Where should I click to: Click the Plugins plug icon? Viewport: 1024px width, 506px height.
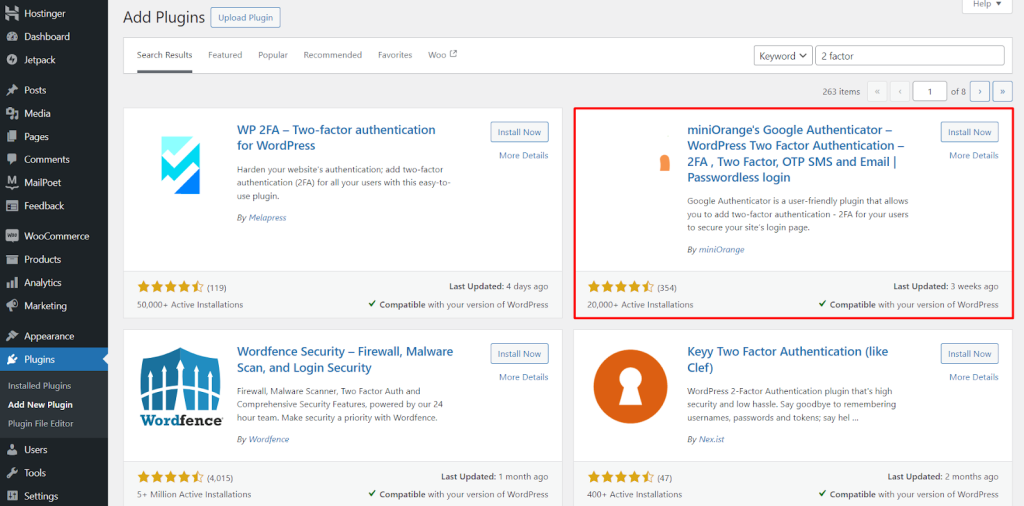pos(12,359)
